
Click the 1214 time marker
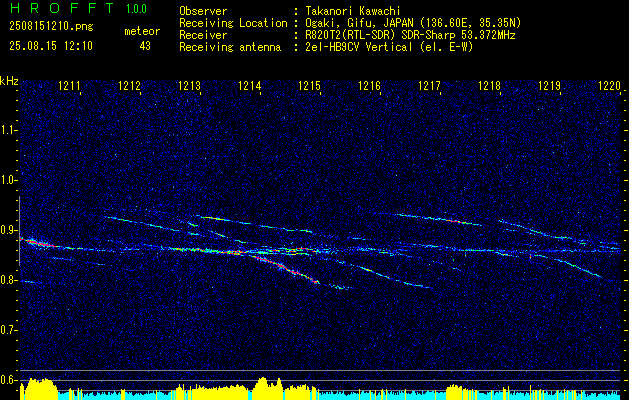point(249,86)
